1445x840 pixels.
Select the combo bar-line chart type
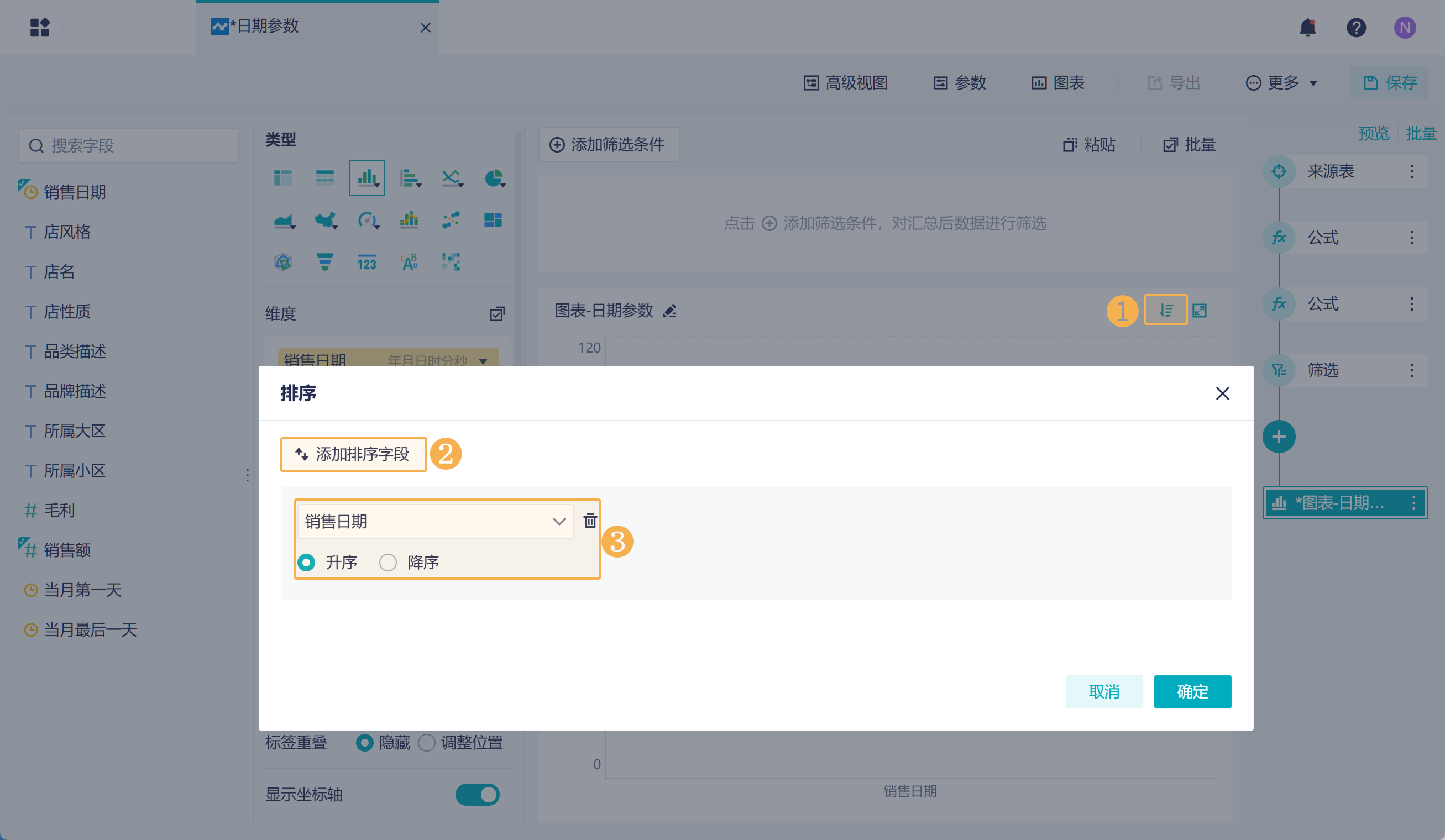point(409,220)
